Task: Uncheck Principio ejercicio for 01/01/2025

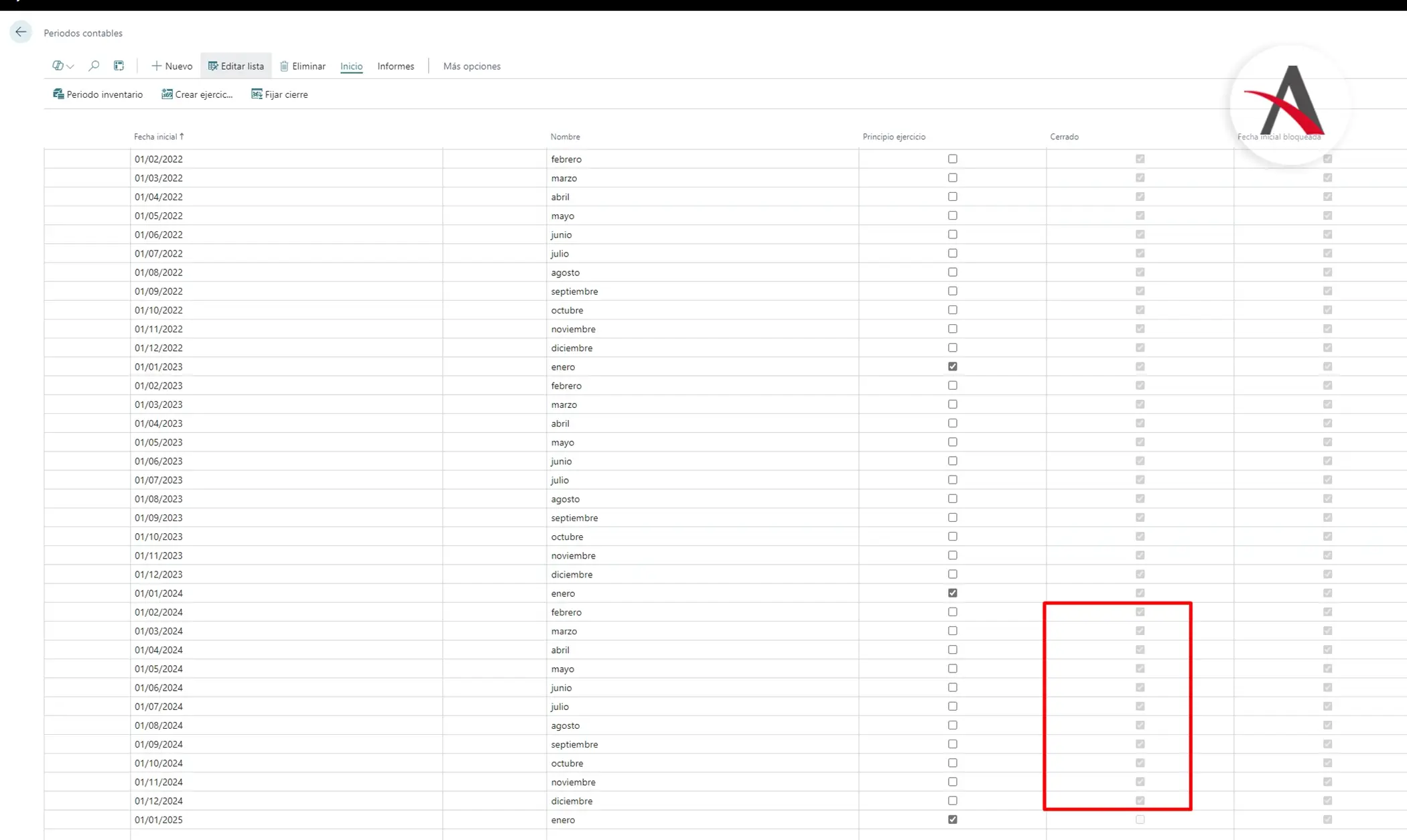Action: tap(952, 819)
